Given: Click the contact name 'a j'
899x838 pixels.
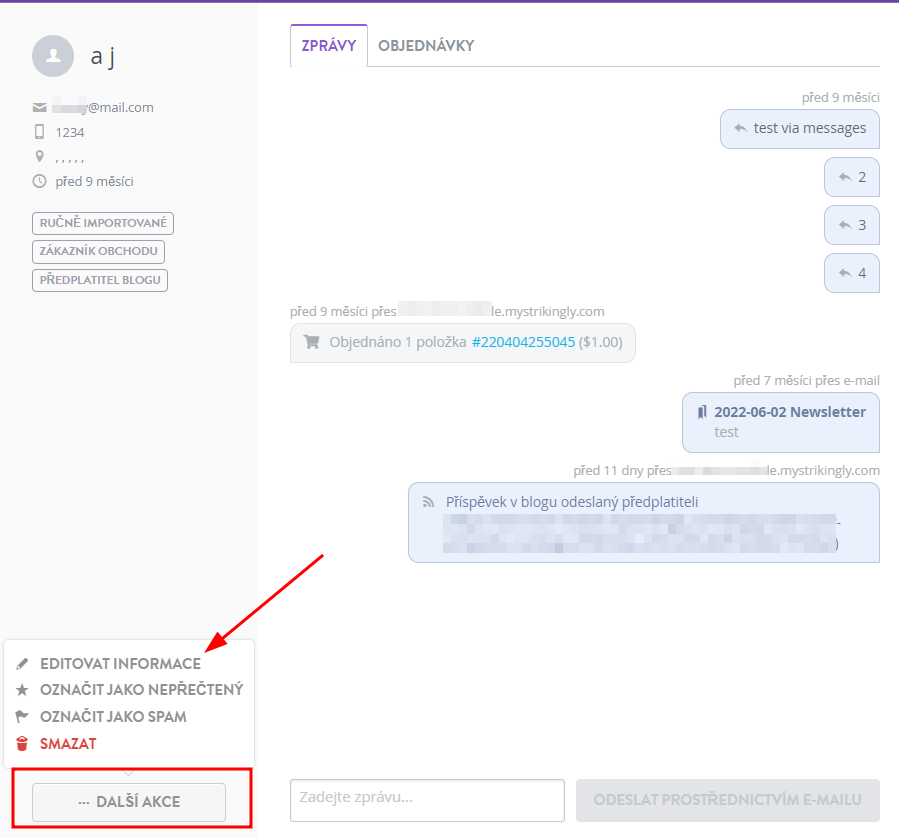Looking at the screenshot, I should click(103, 56).
